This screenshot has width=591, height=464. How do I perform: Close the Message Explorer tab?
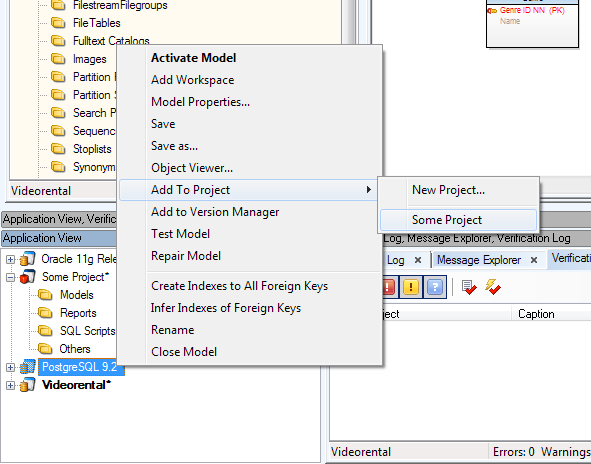tap(534, 260)
